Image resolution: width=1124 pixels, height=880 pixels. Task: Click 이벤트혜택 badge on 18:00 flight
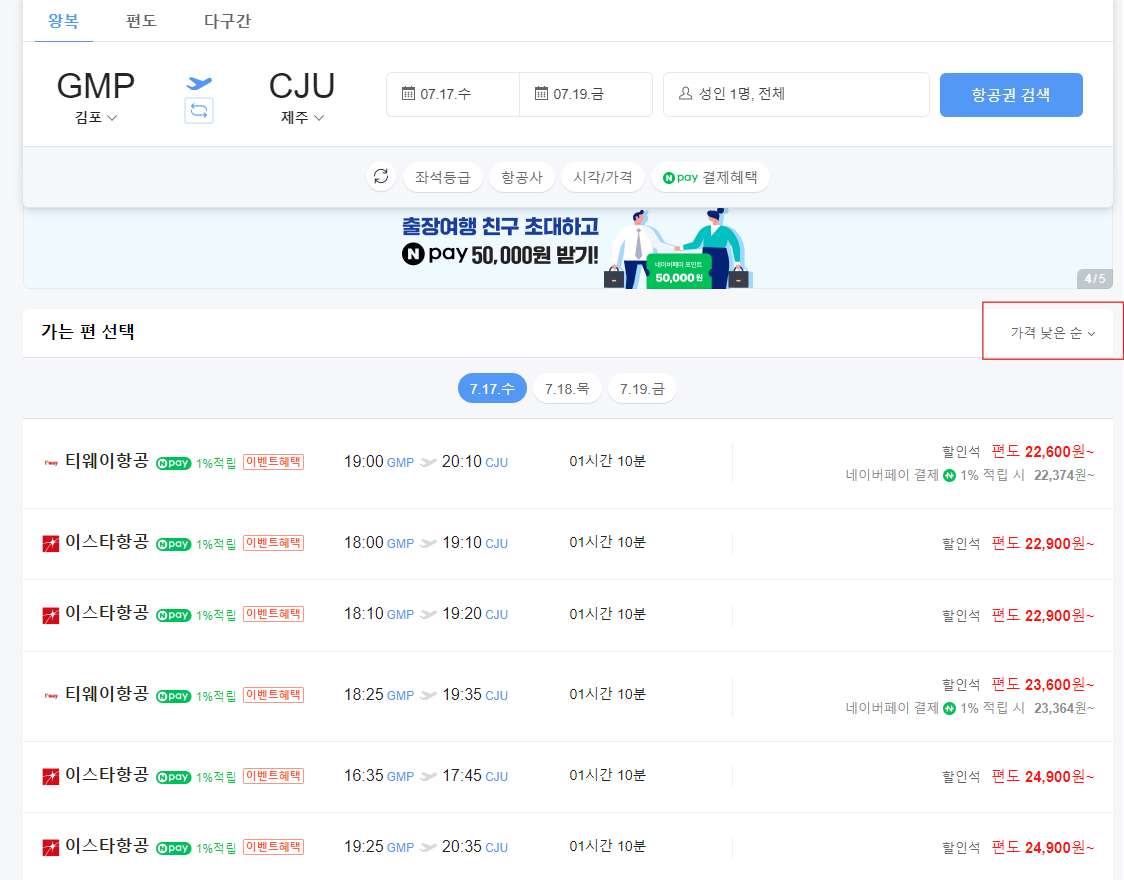click(273, 543)
